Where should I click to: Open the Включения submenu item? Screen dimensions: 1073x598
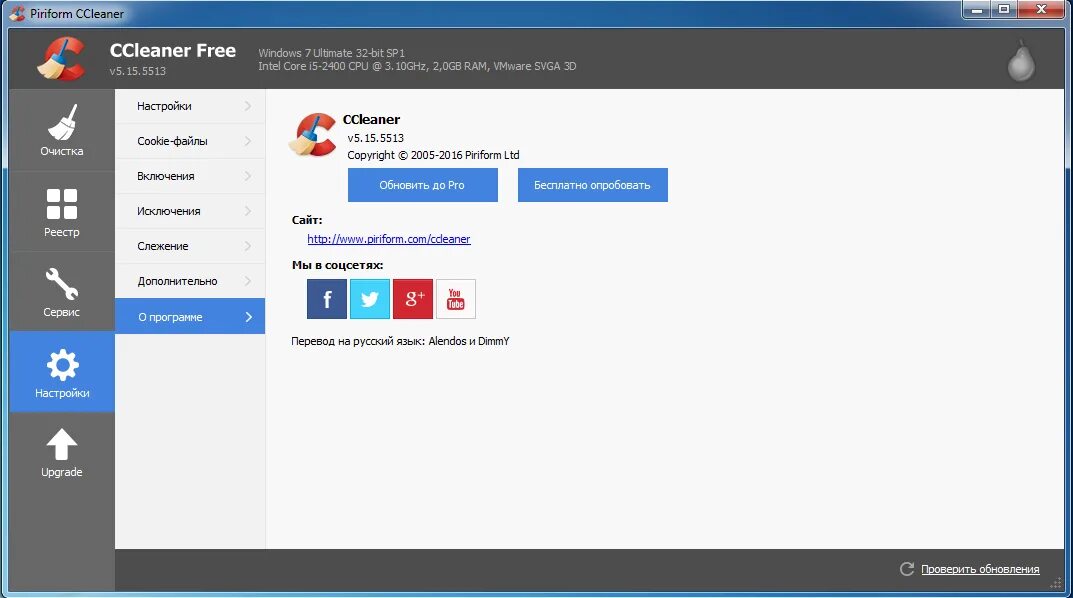point(190,176)
